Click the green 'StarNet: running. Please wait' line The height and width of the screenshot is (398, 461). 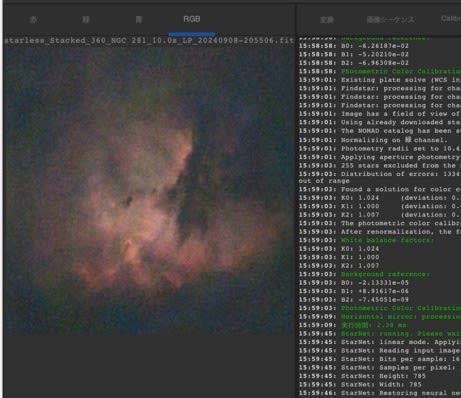click(x=380, y=334)
